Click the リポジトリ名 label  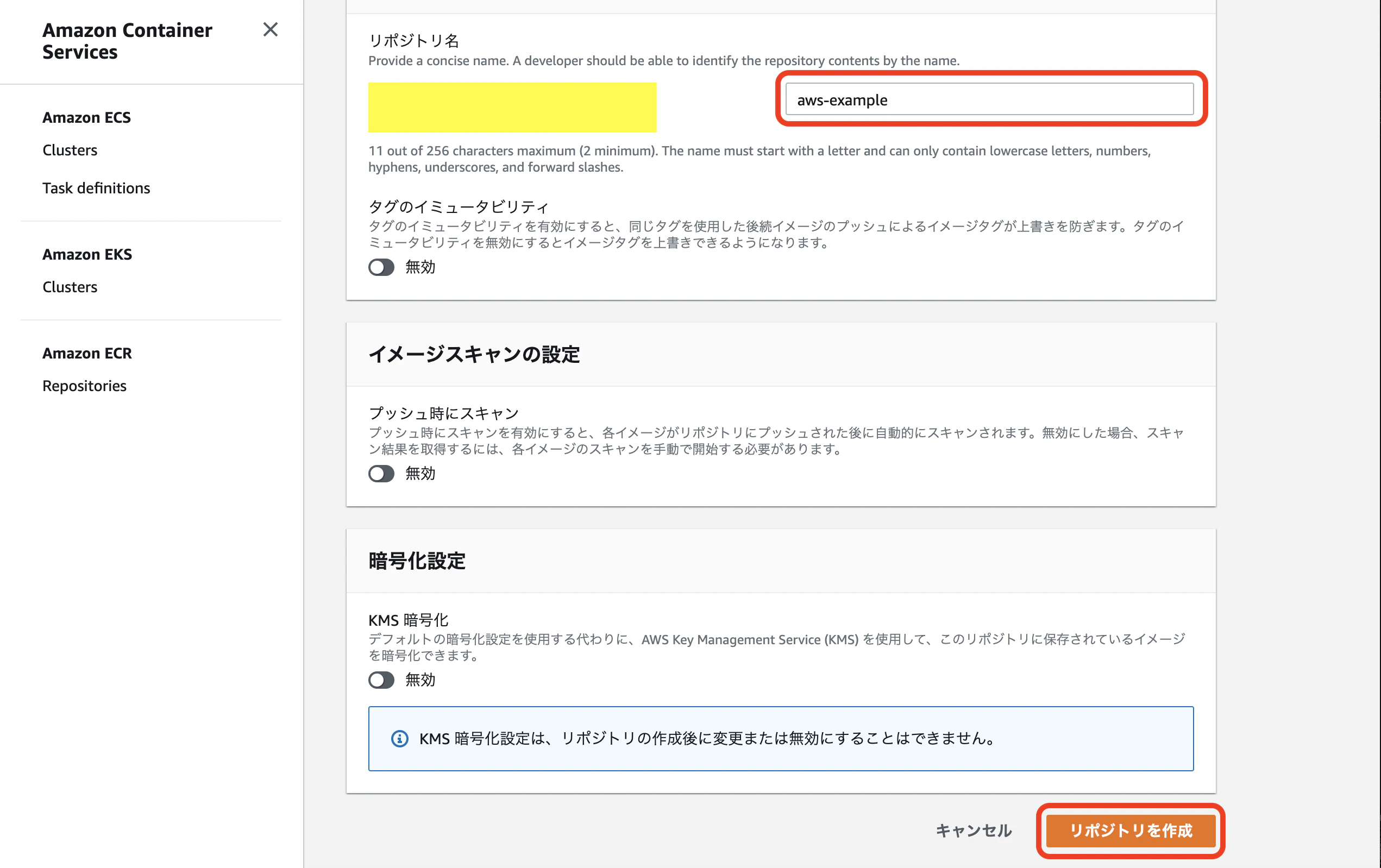pyautogui.click(x=413, y=41)
